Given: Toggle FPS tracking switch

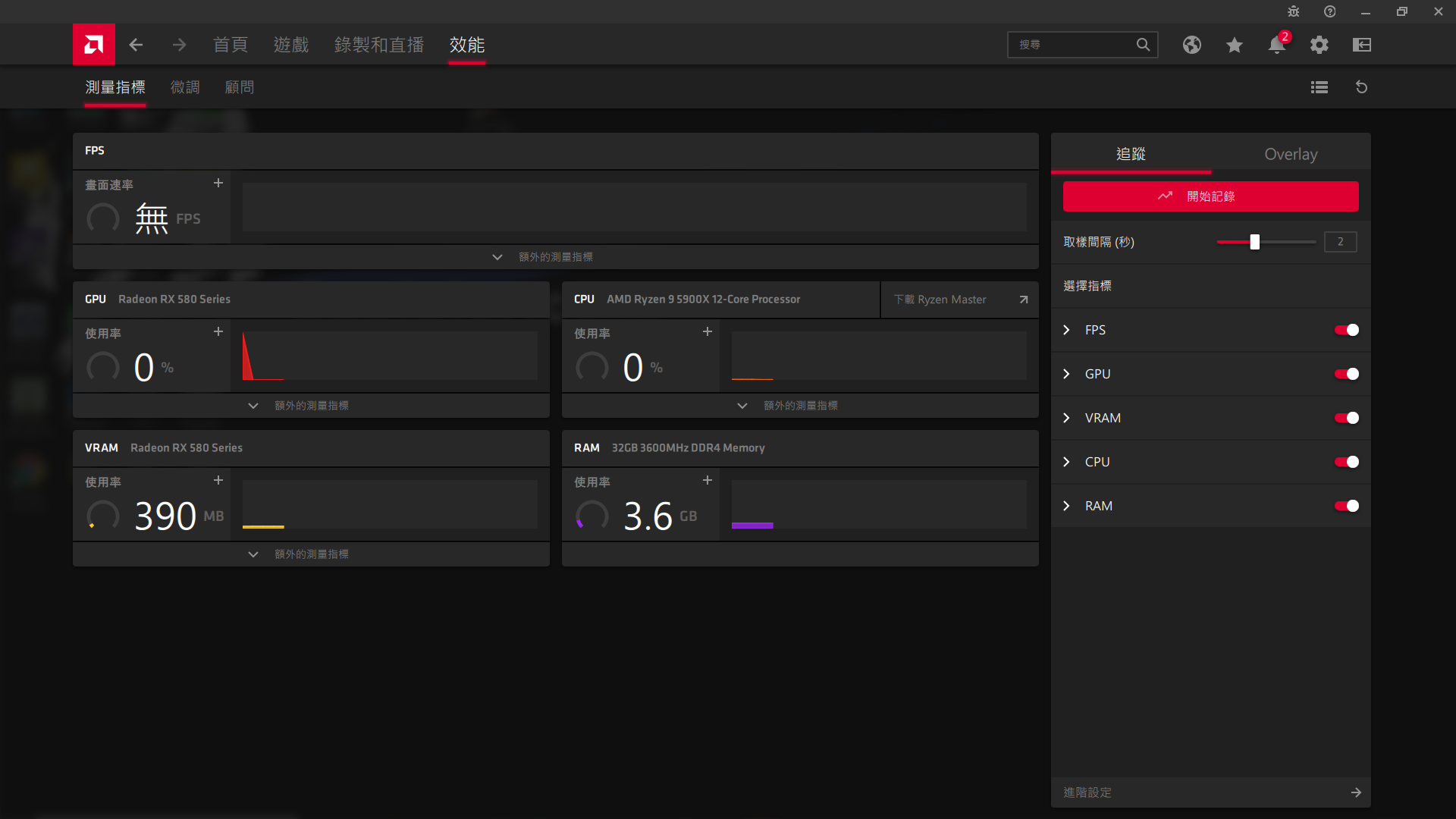Looking at the screenshot, I should [x=1347, y=330].
